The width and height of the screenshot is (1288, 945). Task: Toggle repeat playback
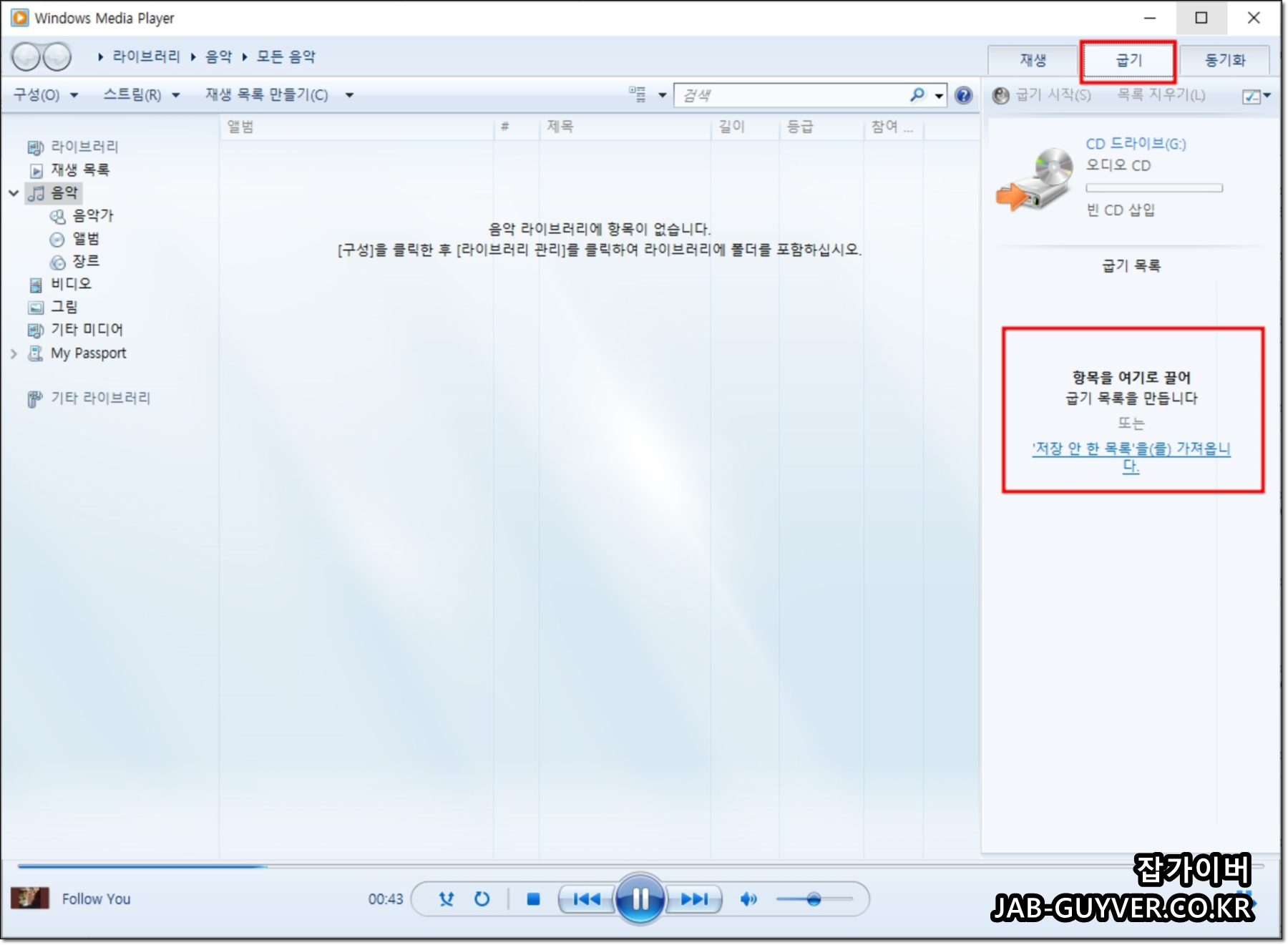(x=482, y=899)
